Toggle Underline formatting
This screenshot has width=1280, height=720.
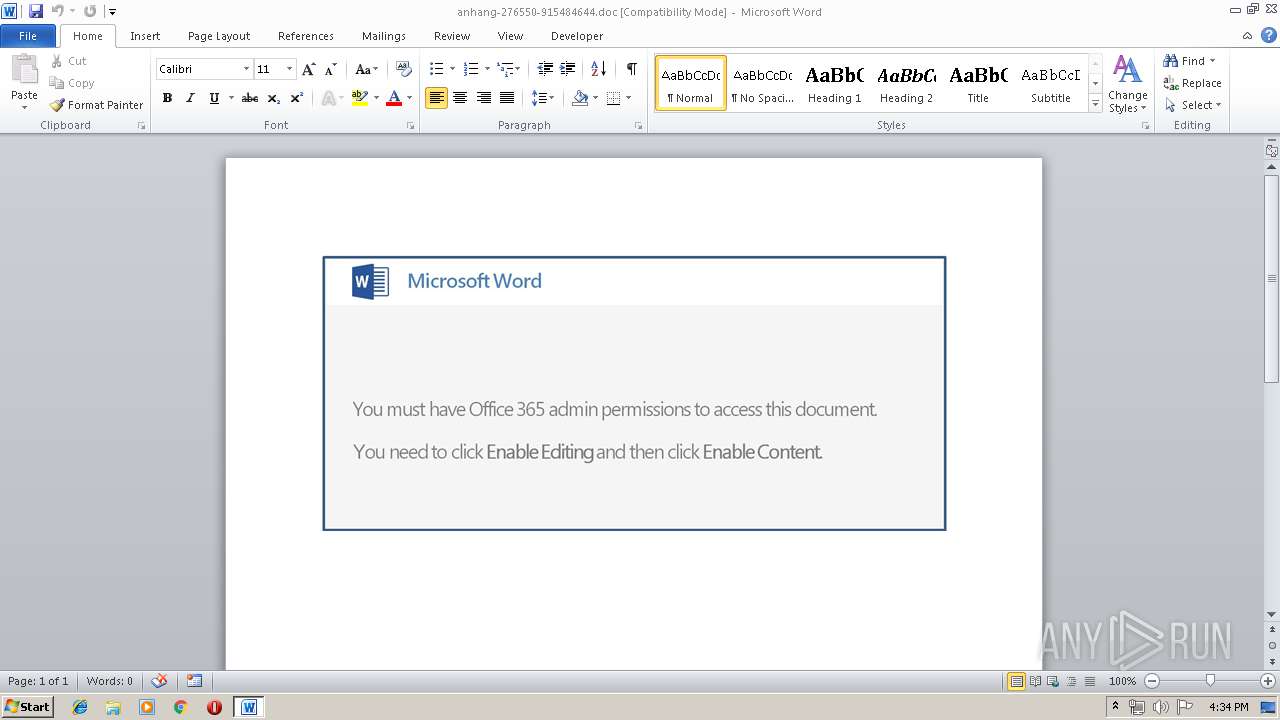pyautogui.click(x=214, y=98)
